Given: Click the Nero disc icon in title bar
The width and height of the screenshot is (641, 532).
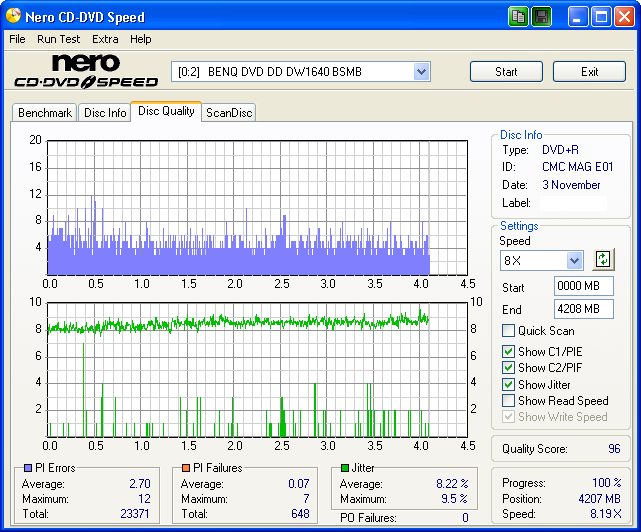Looking at the screenshot, I should [x=13, y=17].
